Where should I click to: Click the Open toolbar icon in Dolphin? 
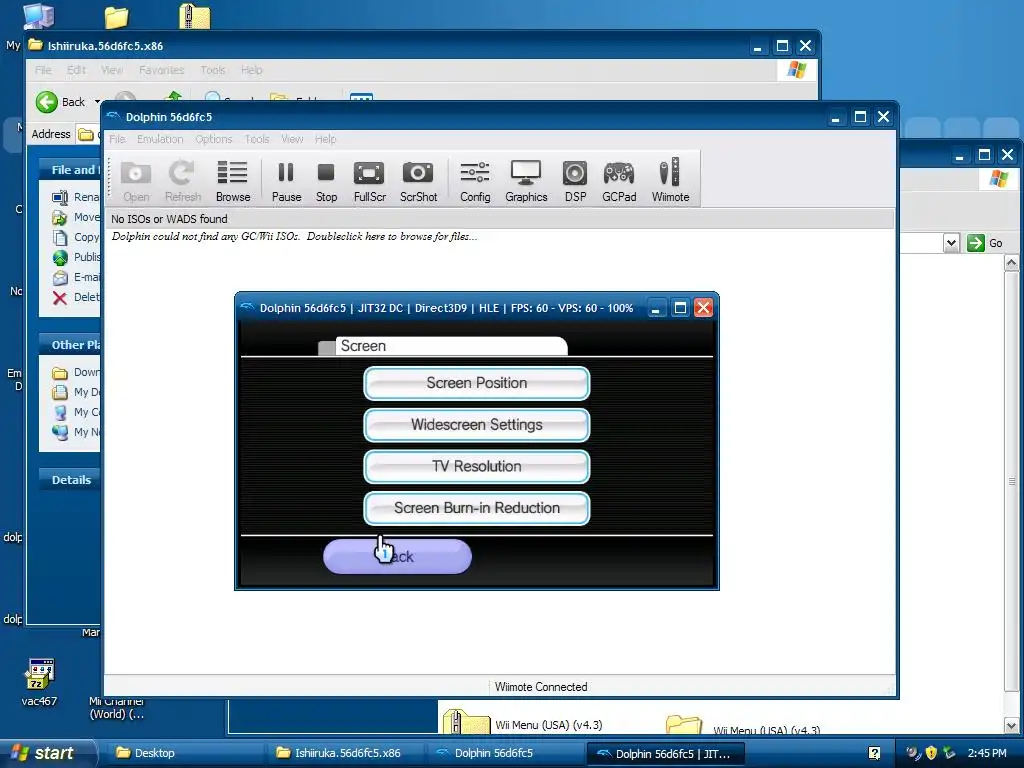pos(136,180)
